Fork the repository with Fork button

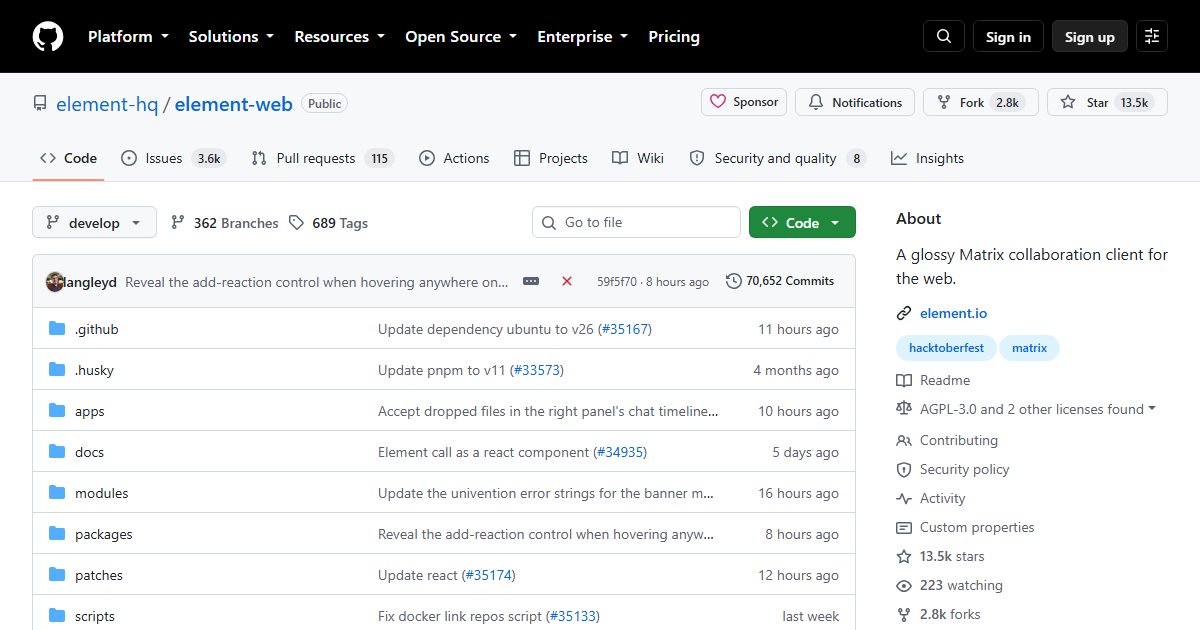coord(981,102)
